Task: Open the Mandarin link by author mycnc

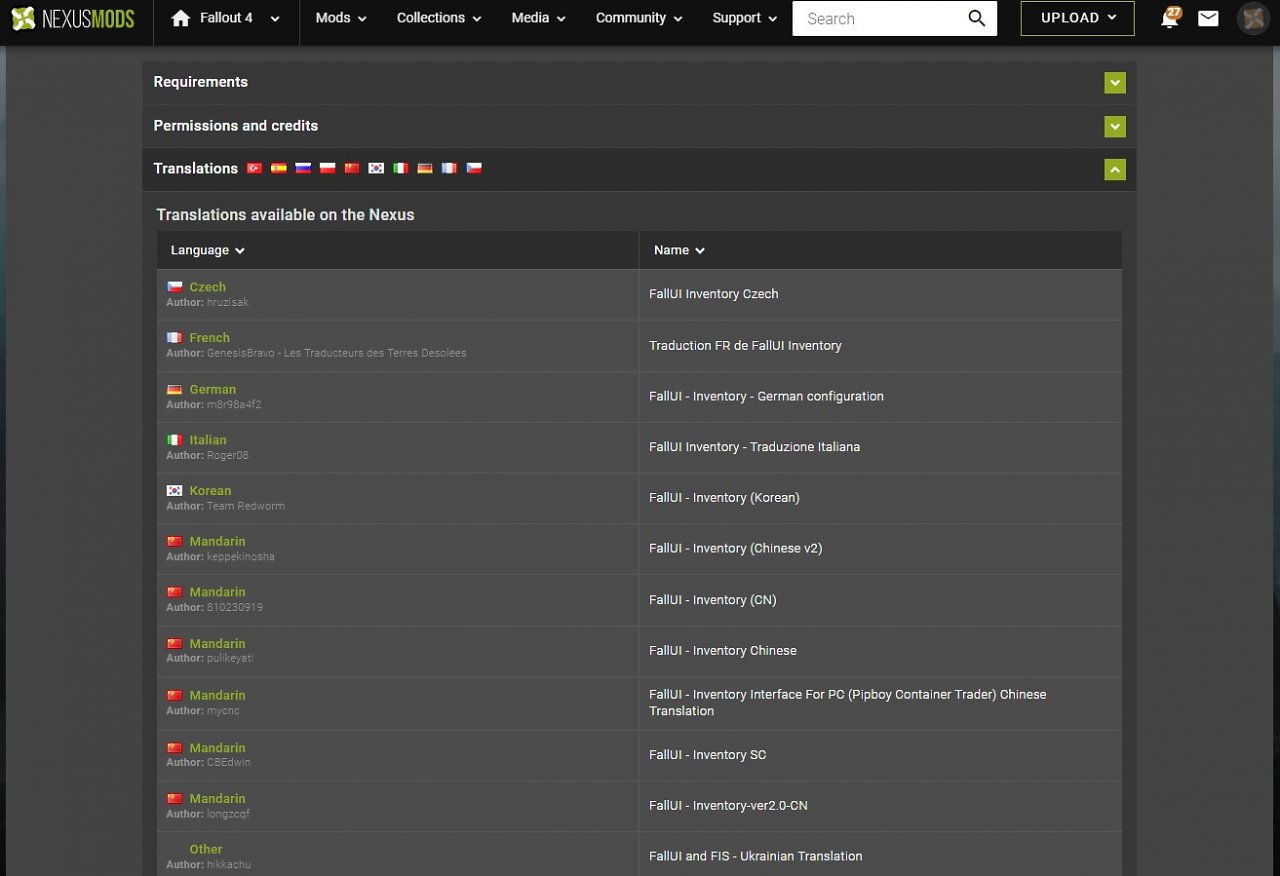Action: coord(217,696)
